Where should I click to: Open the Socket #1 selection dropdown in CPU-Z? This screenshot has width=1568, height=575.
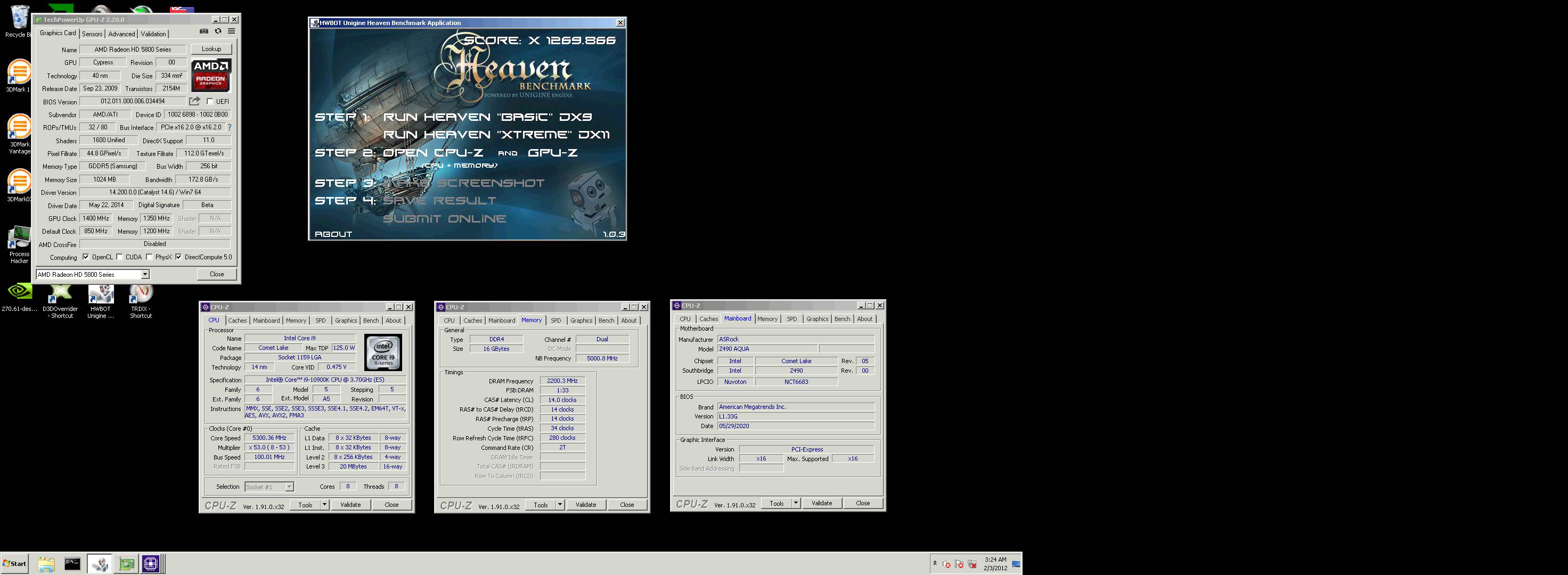point(289,487)
